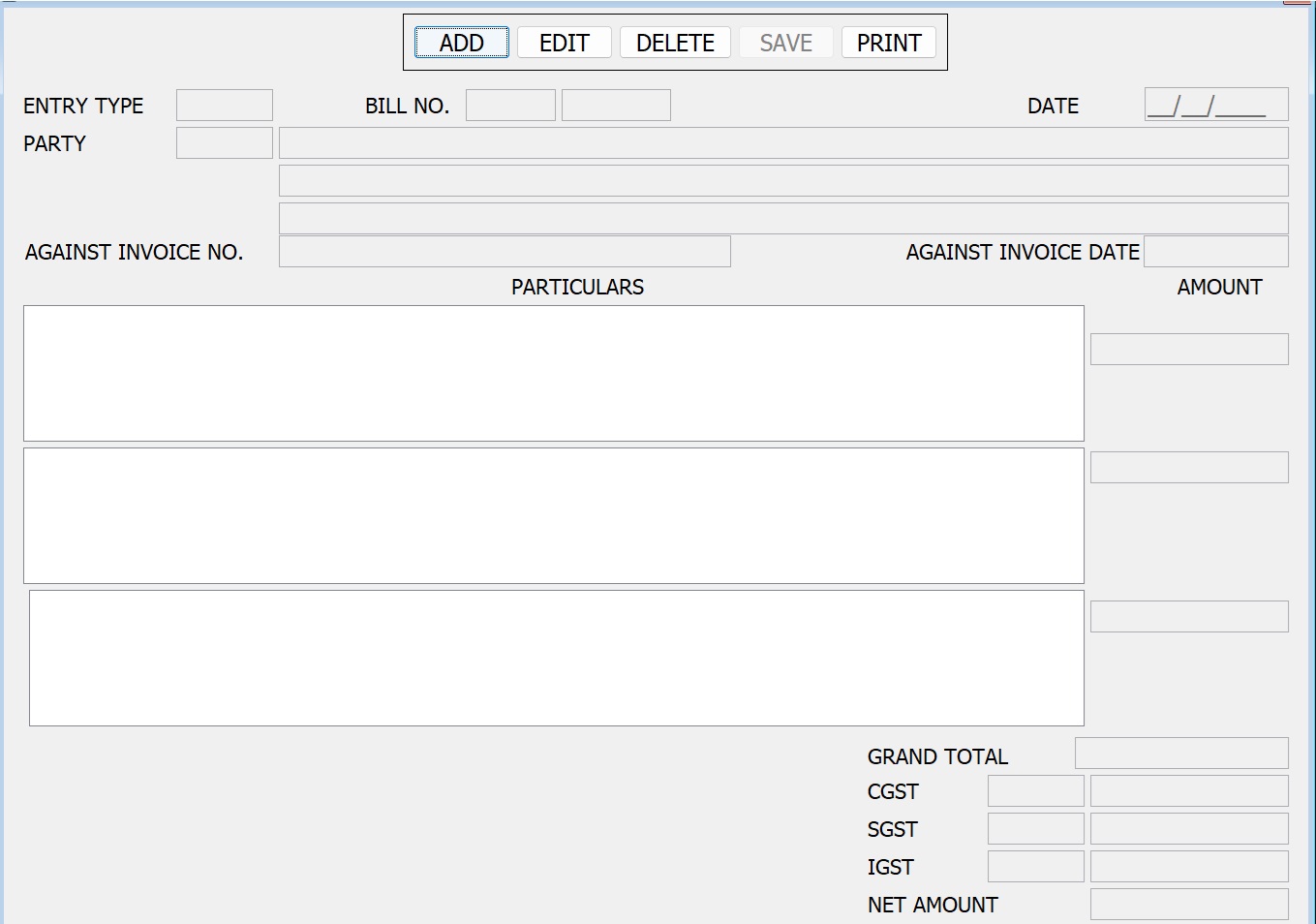Screen dimensions: 1316x924
Task: Click the third PARTICULARS text area
Action: [556, 658]
